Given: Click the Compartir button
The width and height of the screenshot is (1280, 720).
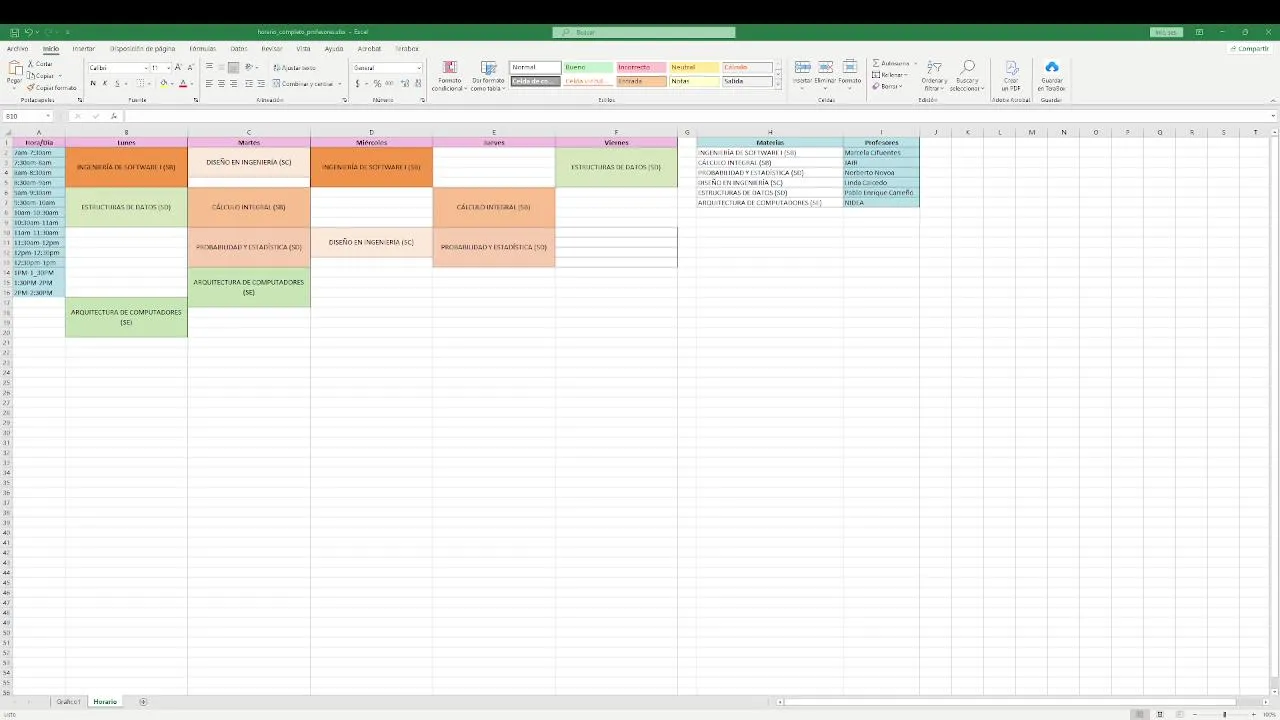Looking at the screenshot, I should pos(1249,48).
